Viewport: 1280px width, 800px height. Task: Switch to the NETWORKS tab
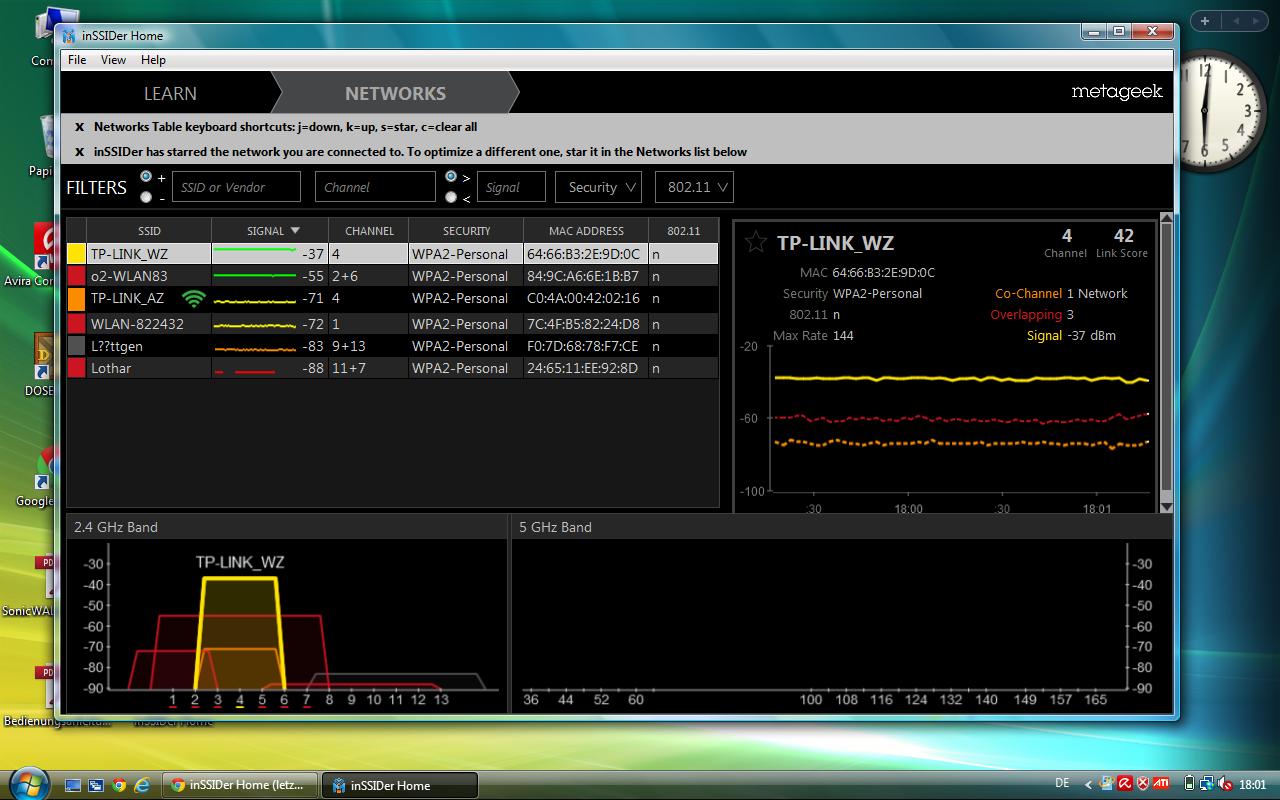coord(395,93)
